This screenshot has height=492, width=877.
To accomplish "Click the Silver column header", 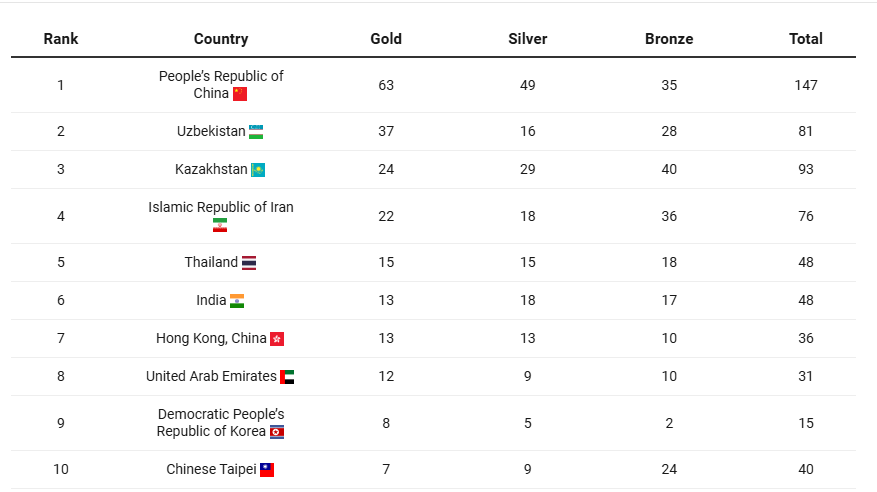I will pyautogui.click(x=528, y=39).
